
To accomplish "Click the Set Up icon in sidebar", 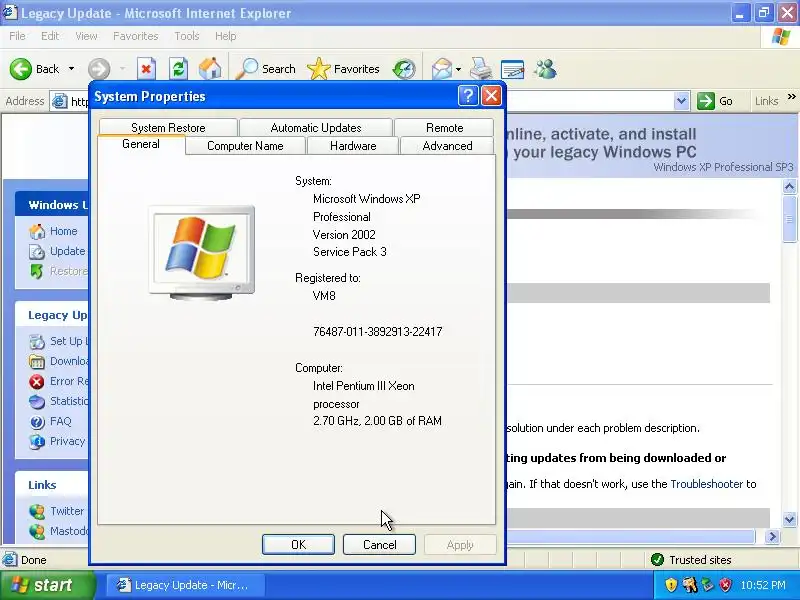I will (37, 341).
